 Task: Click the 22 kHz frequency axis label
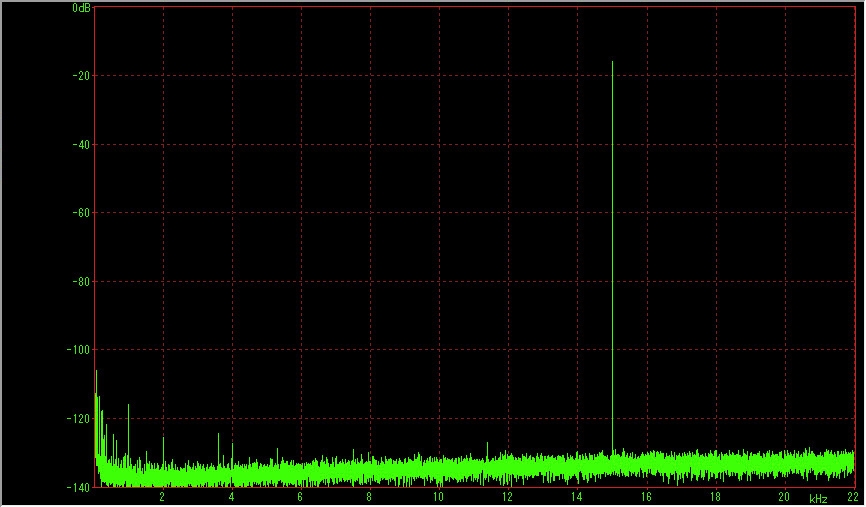point(853,497)
